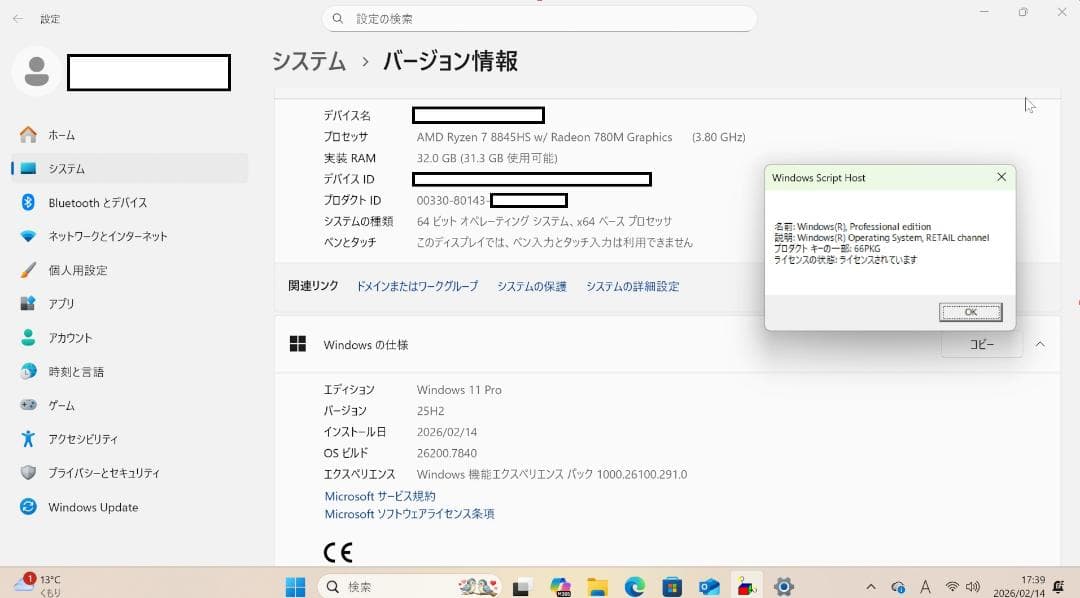Open the weather widget showing 13°C
The height and width of the screenshot is (598, 1080).
tap(37, 586)
